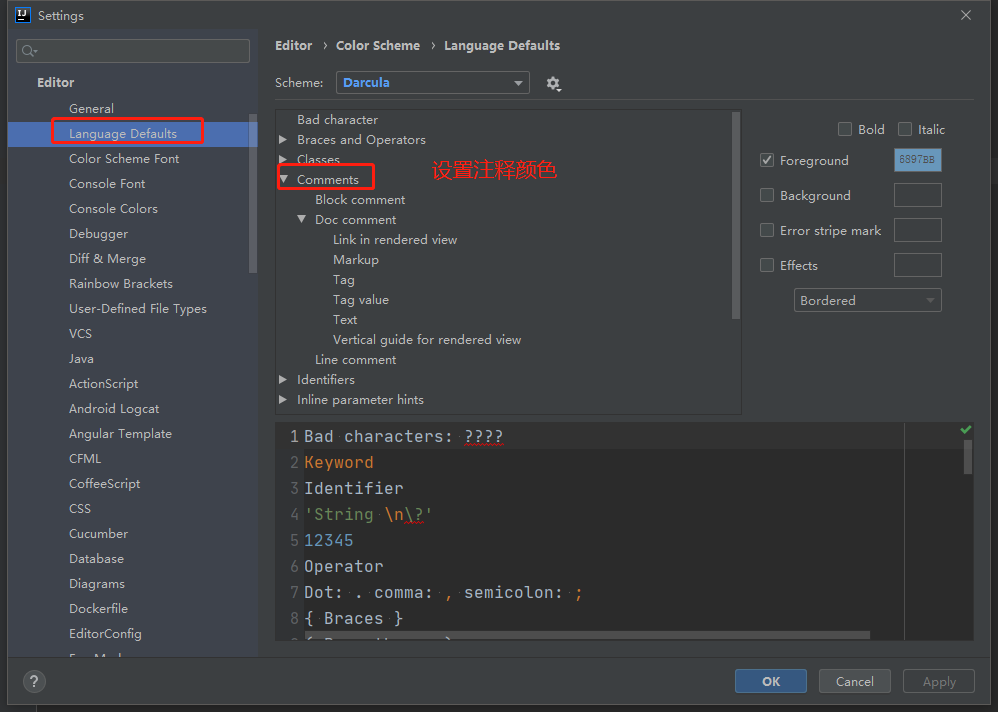Image resolution: width=998 pixels, height=712 pixels.
Task: Click the preview horizontal scrollbar
Action: click(x=587, y=635)
